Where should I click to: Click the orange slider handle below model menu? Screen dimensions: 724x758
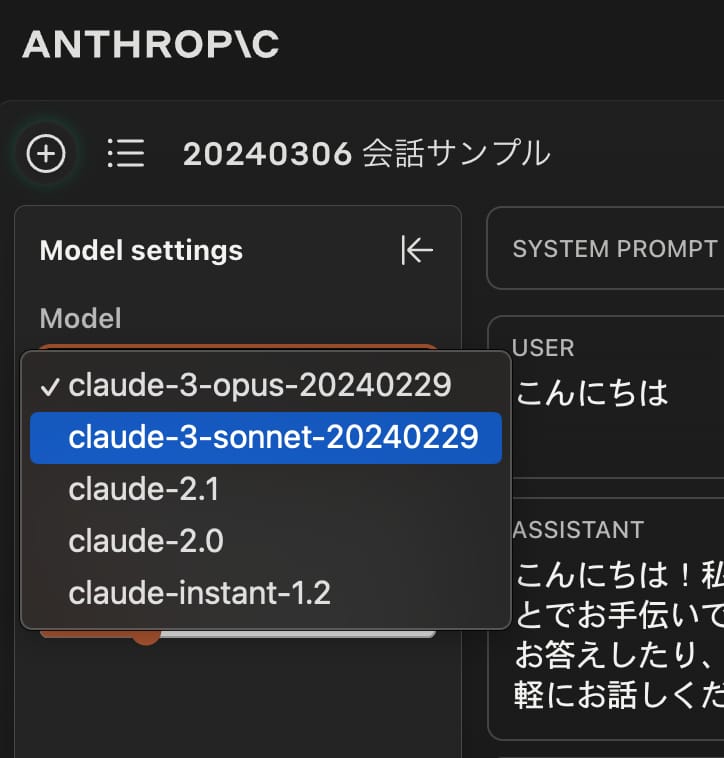[147, 635]
